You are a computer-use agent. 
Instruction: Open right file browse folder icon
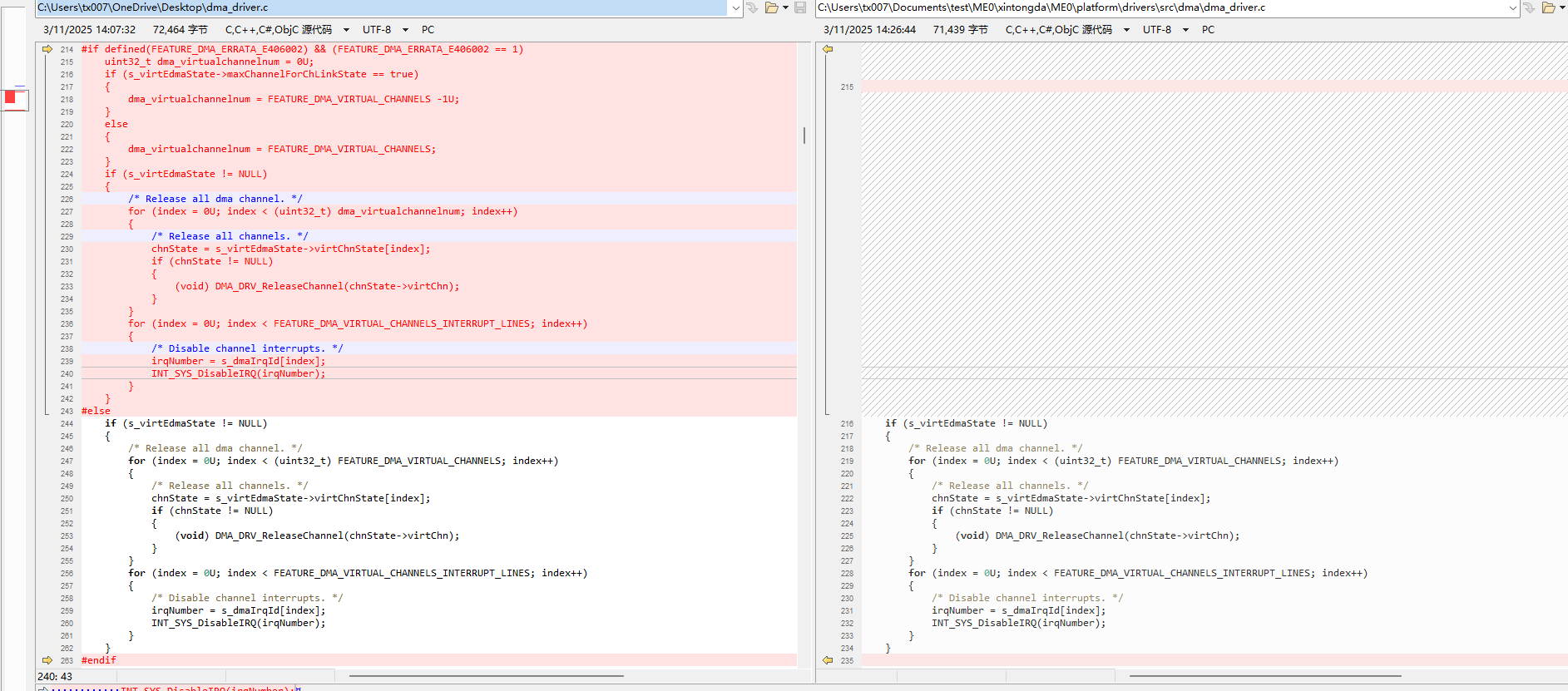pyautogui.click(x=1548, y=7)
